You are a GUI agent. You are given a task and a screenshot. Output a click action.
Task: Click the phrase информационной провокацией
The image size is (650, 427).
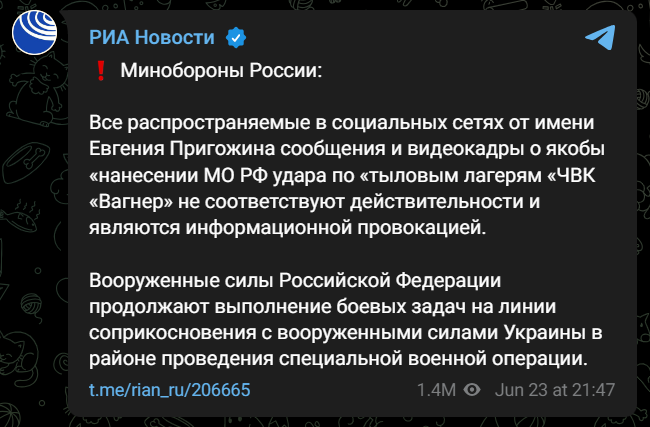pos(336,228)
